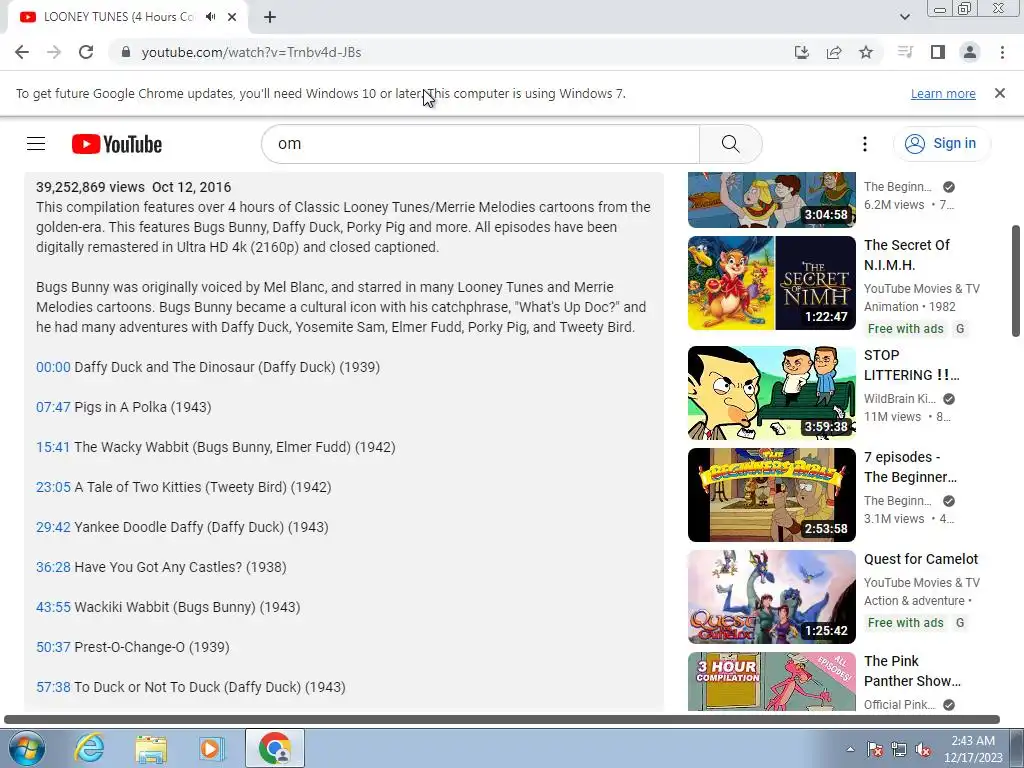Bookmark this page with star icon
Screen dimensions: 1024x768
coord(866,52)
